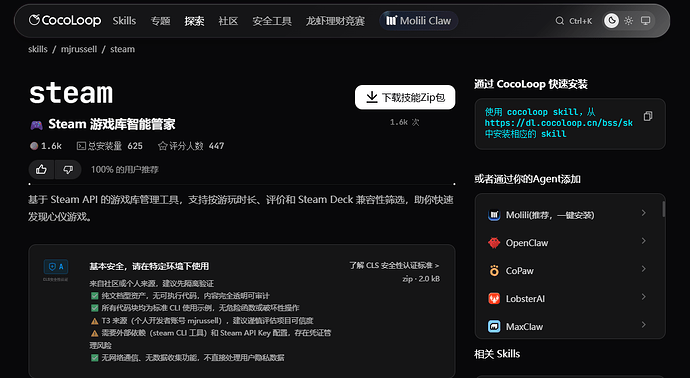Click the 或者通过你的Agent添加 heading

click(x=527, y=179)
